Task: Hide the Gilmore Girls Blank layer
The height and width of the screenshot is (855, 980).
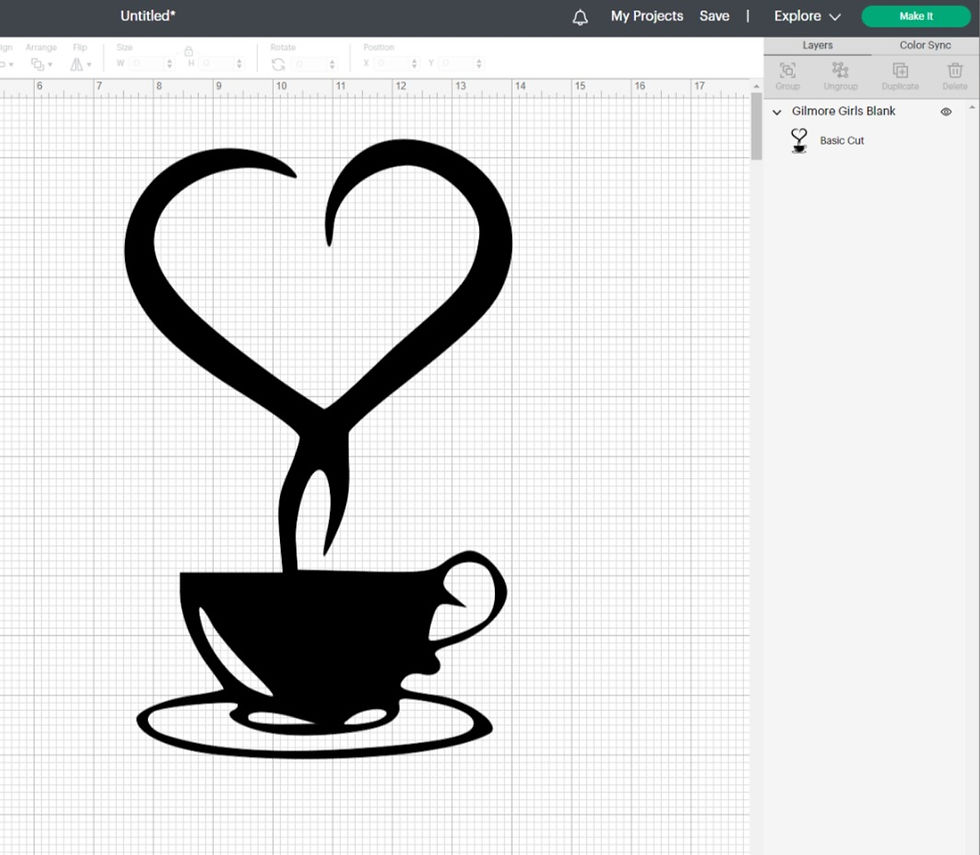Action: pos(946,112)
